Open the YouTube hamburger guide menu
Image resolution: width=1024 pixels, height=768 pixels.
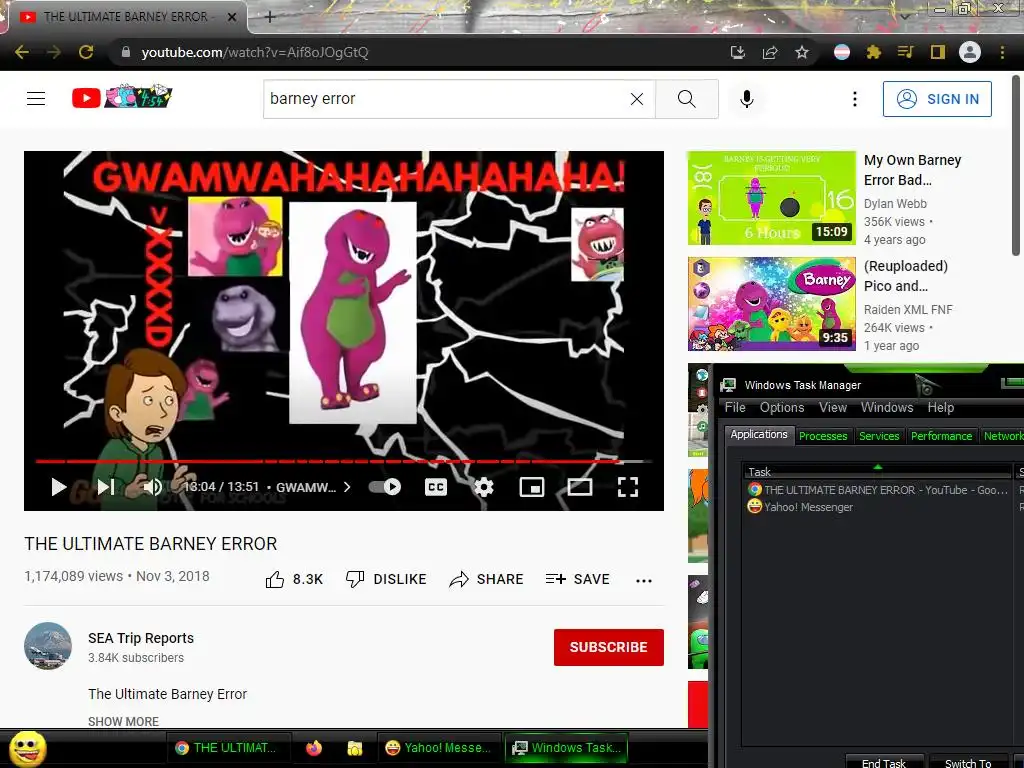coord(36,99)
